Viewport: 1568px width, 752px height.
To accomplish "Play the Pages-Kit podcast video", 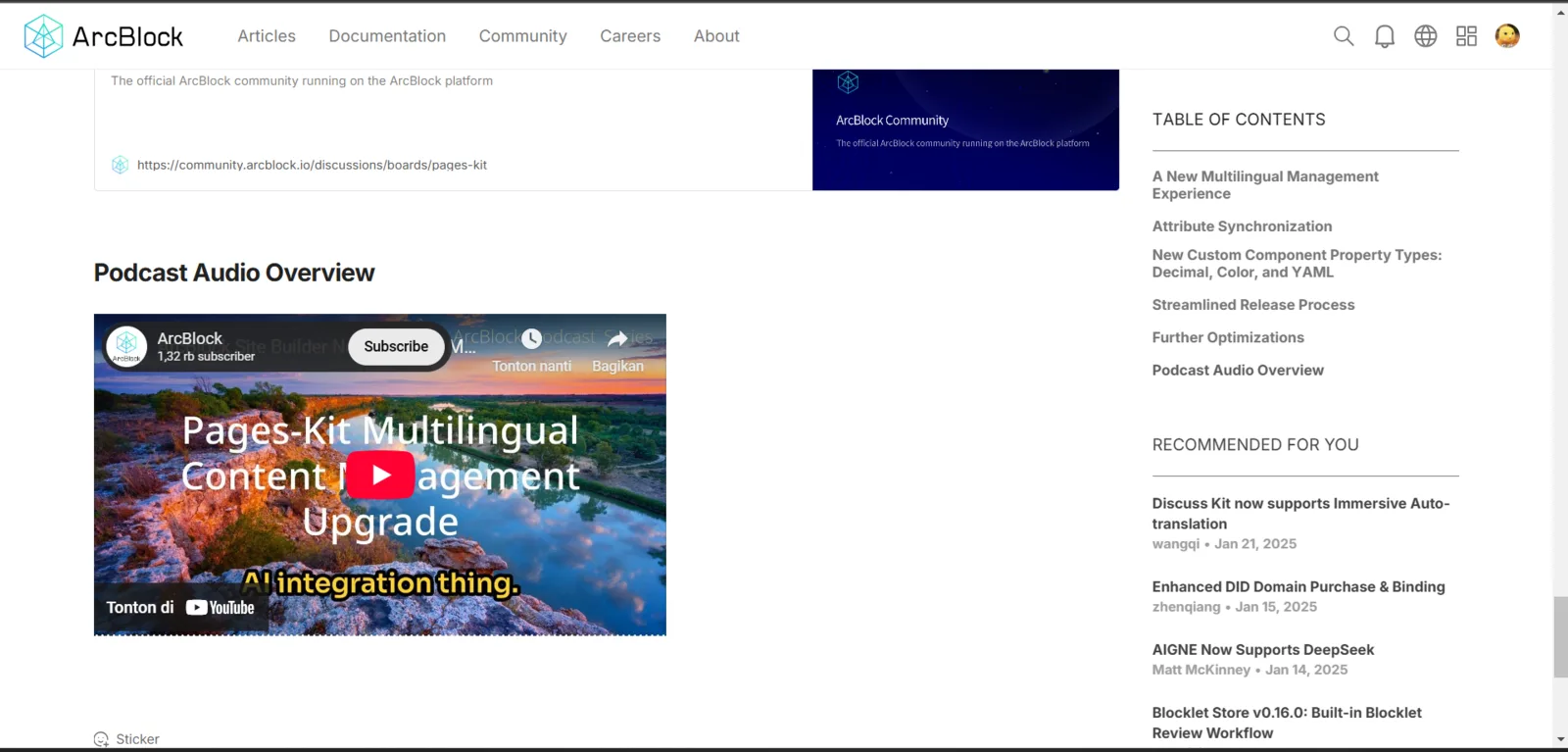I will click(x=380, y=475).
